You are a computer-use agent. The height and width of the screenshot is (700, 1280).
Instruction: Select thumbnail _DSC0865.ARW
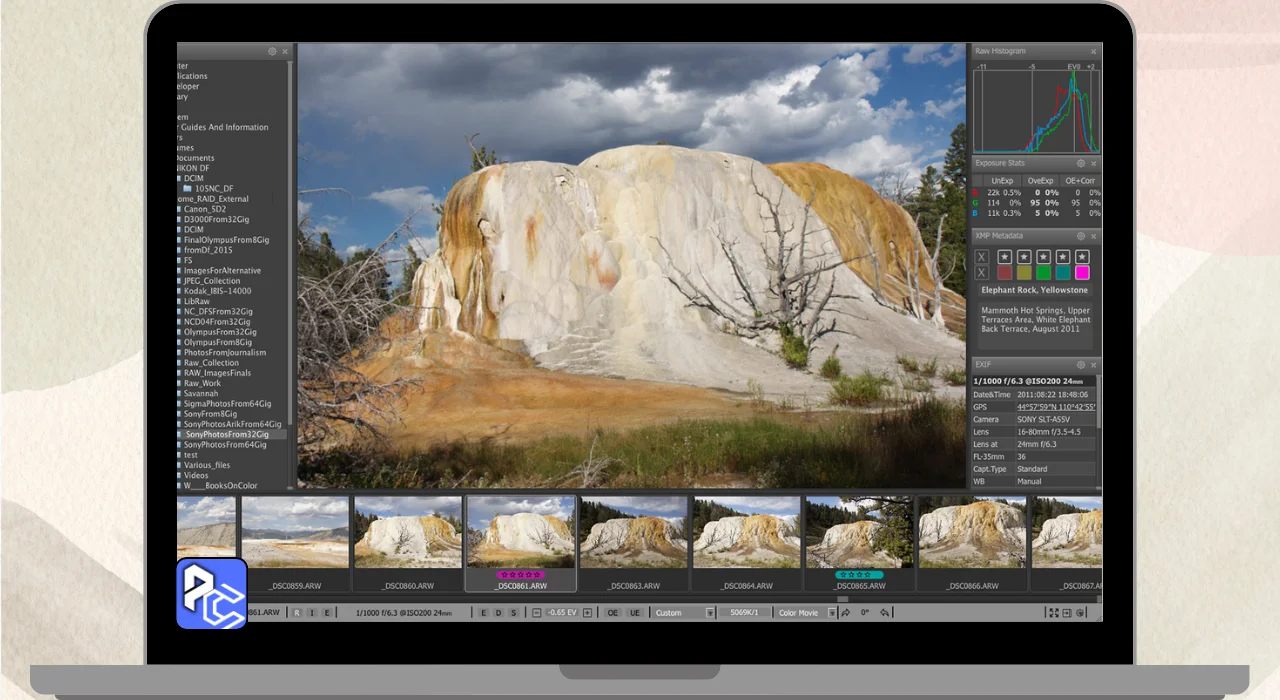pos(860,541)
